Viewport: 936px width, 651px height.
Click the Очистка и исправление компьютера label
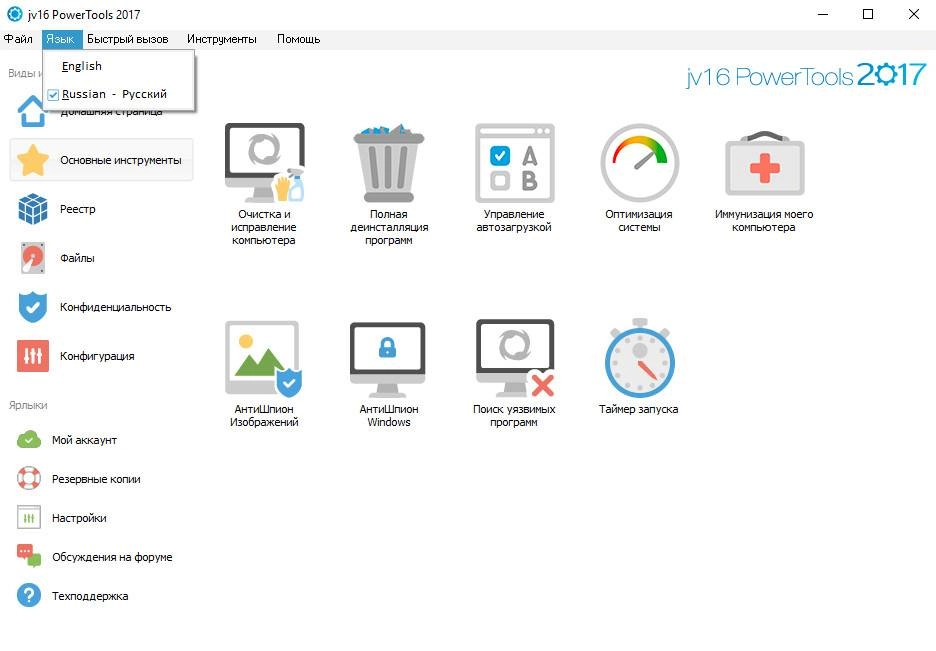point(264,227)
